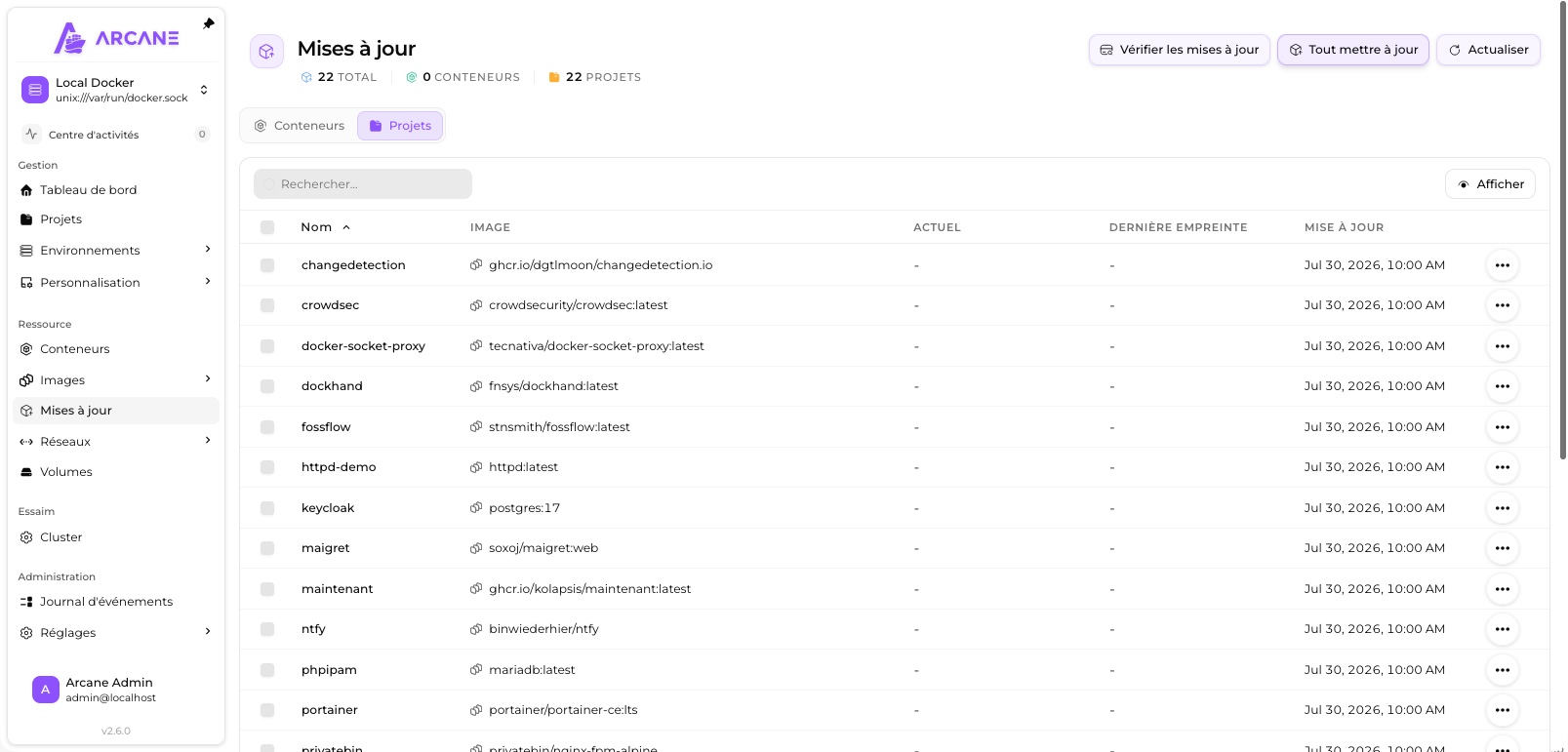Click image link icon for crowdsec row
The width and height of the screenshot is (1568, 752).
click(x=476, y=305)
